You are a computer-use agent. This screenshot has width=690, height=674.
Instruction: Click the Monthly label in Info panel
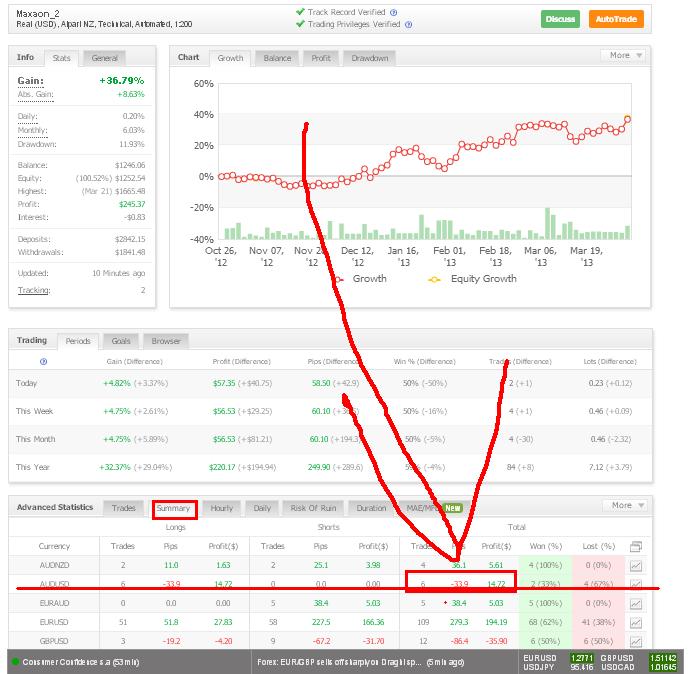pyautogui.click(x=32, y=130)
